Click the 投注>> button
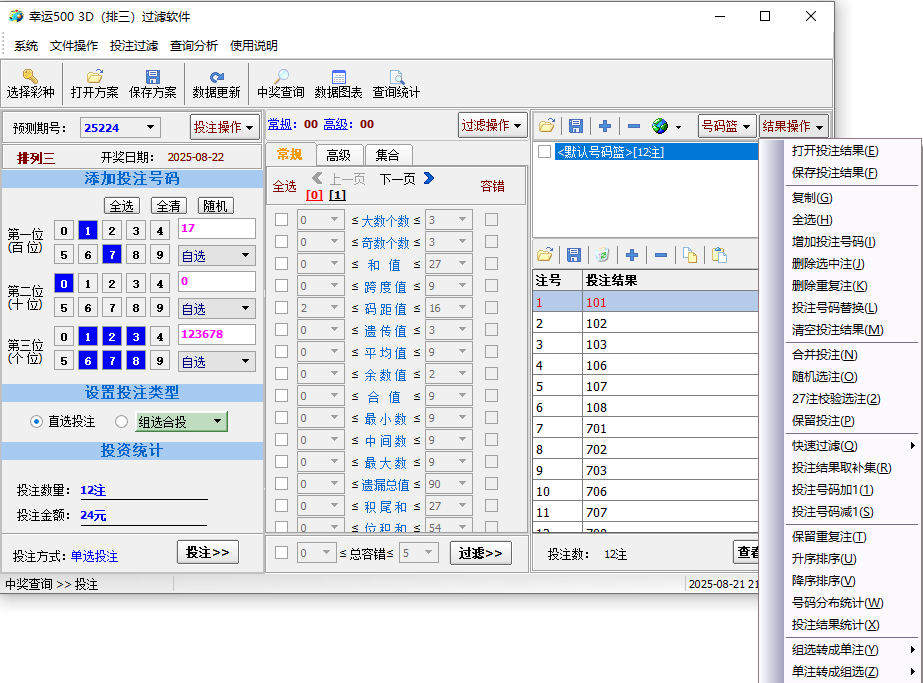 pyautogui.click(x=208, y=552)
